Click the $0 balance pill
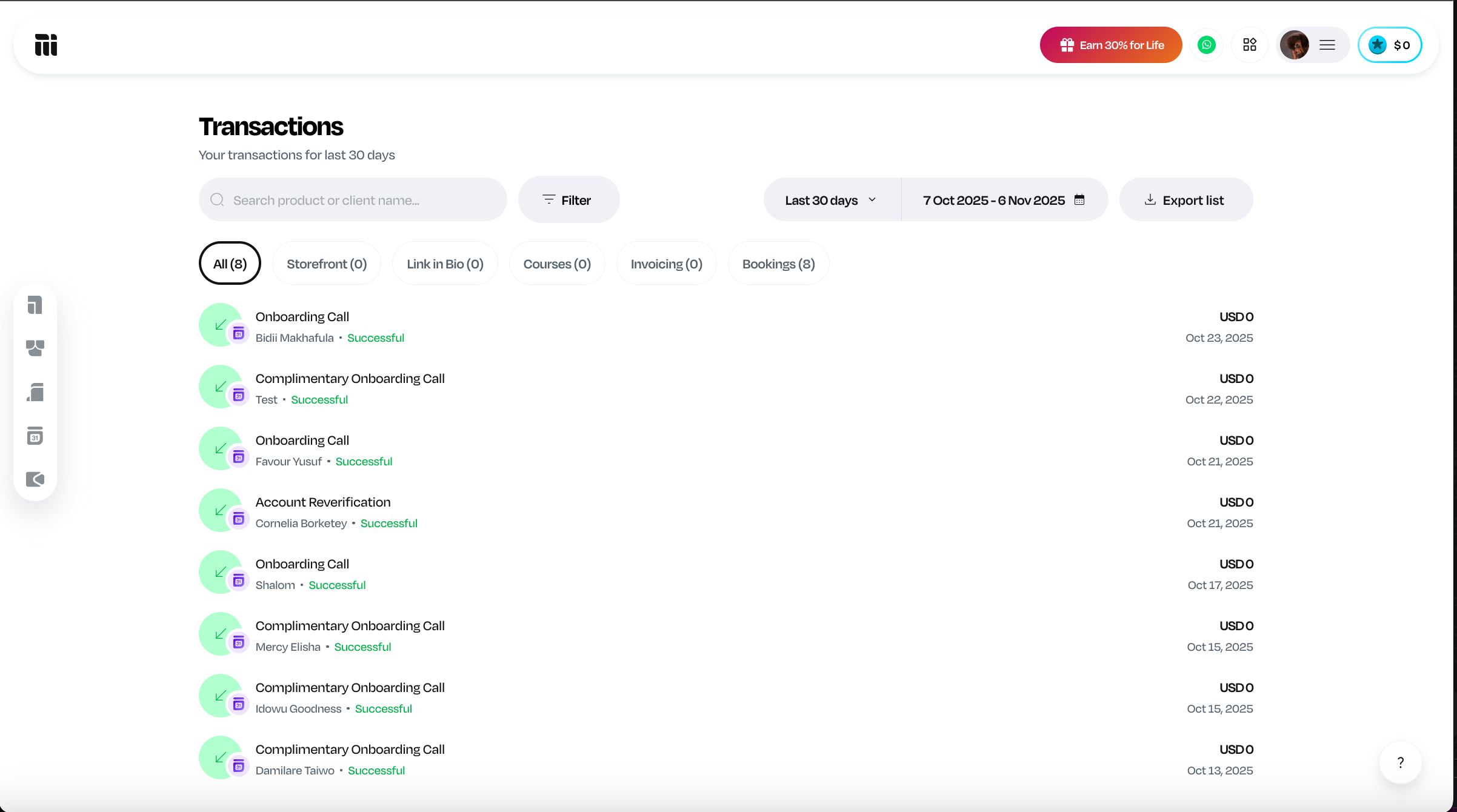This screenshot has width=1457, height=812. 1389,45
